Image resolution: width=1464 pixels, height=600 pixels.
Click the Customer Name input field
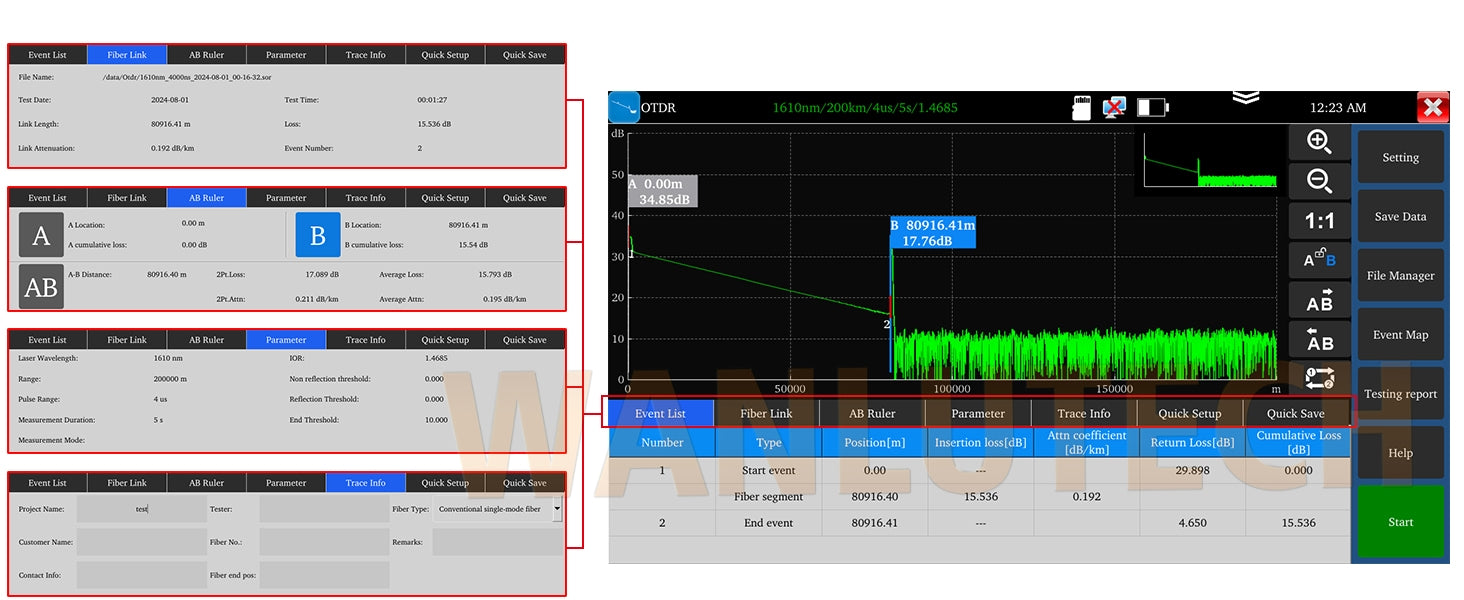coord(142,542)
